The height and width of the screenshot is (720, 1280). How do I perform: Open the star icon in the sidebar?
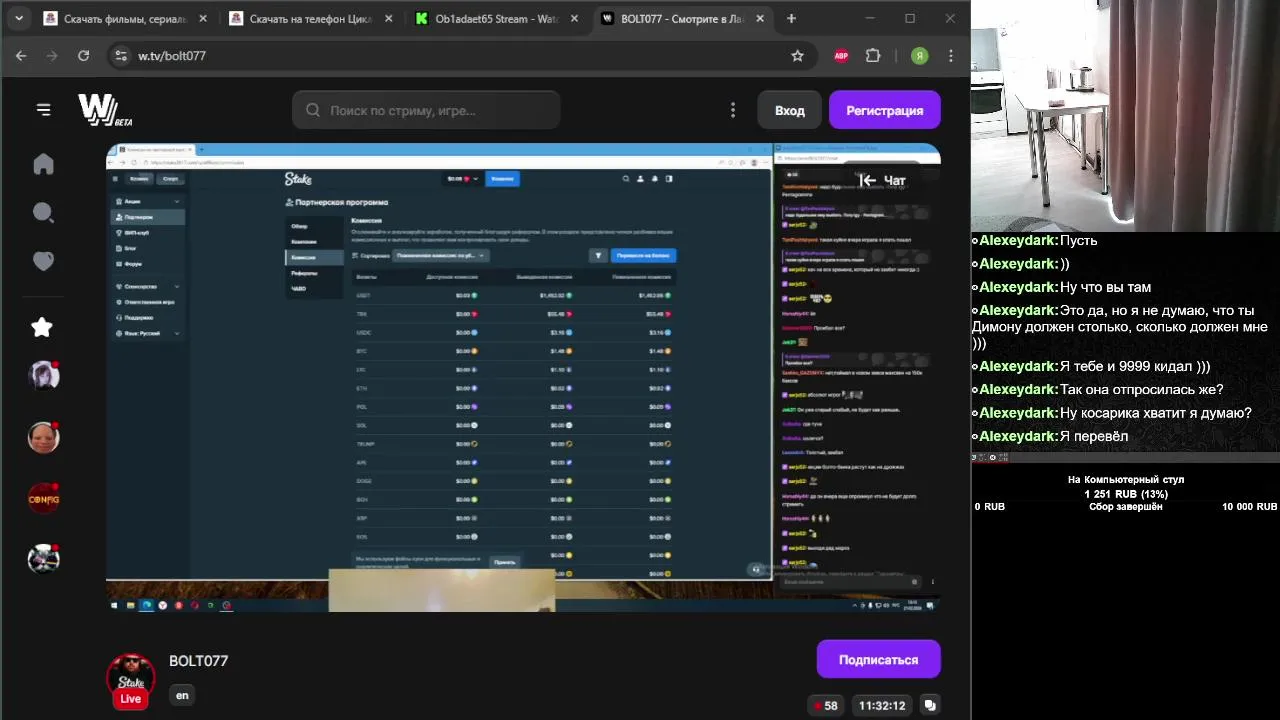pos(42,327)
